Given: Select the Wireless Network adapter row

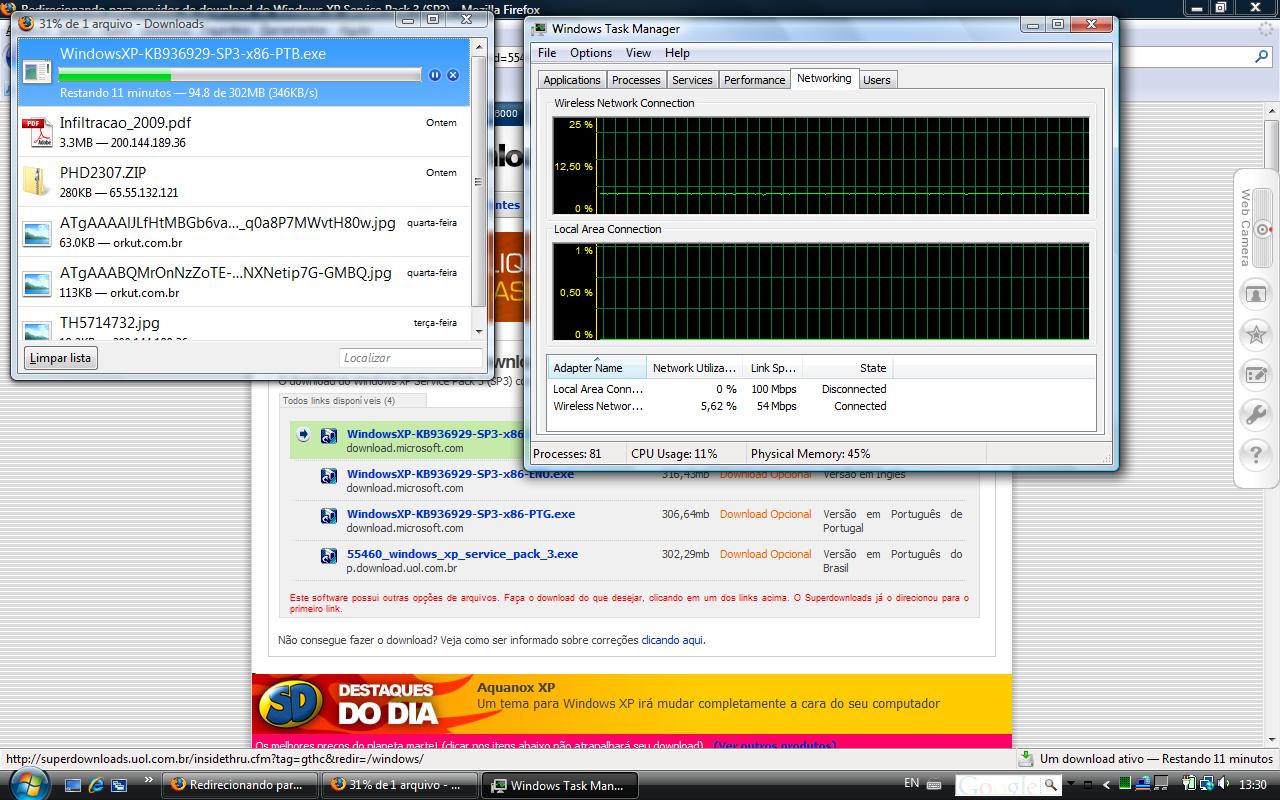Looking at the screenshot, I should coord(720,406).
